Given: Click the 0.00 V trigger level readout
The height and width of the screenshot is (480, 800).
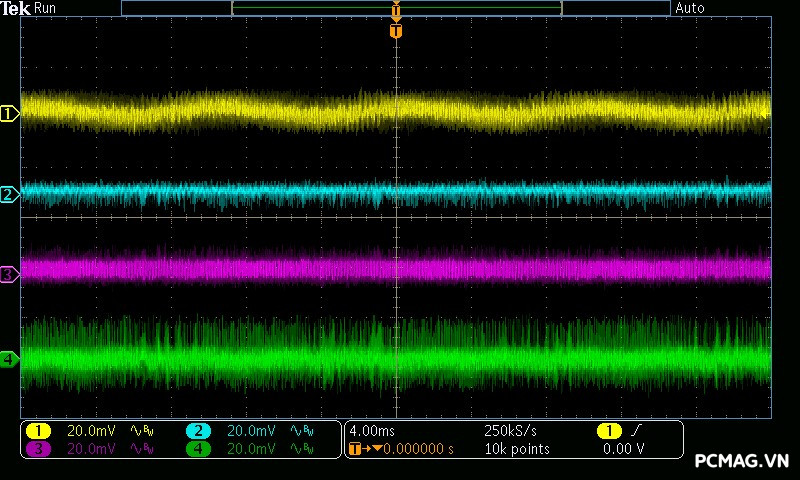Looking at the screenshot, I should point(623,449).
